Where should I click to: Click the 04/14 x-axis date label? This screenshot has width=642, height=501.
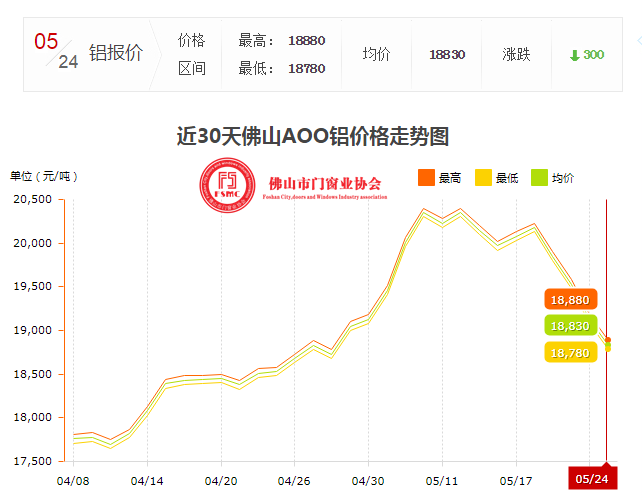pyautogui.click(x=147, y=481)
